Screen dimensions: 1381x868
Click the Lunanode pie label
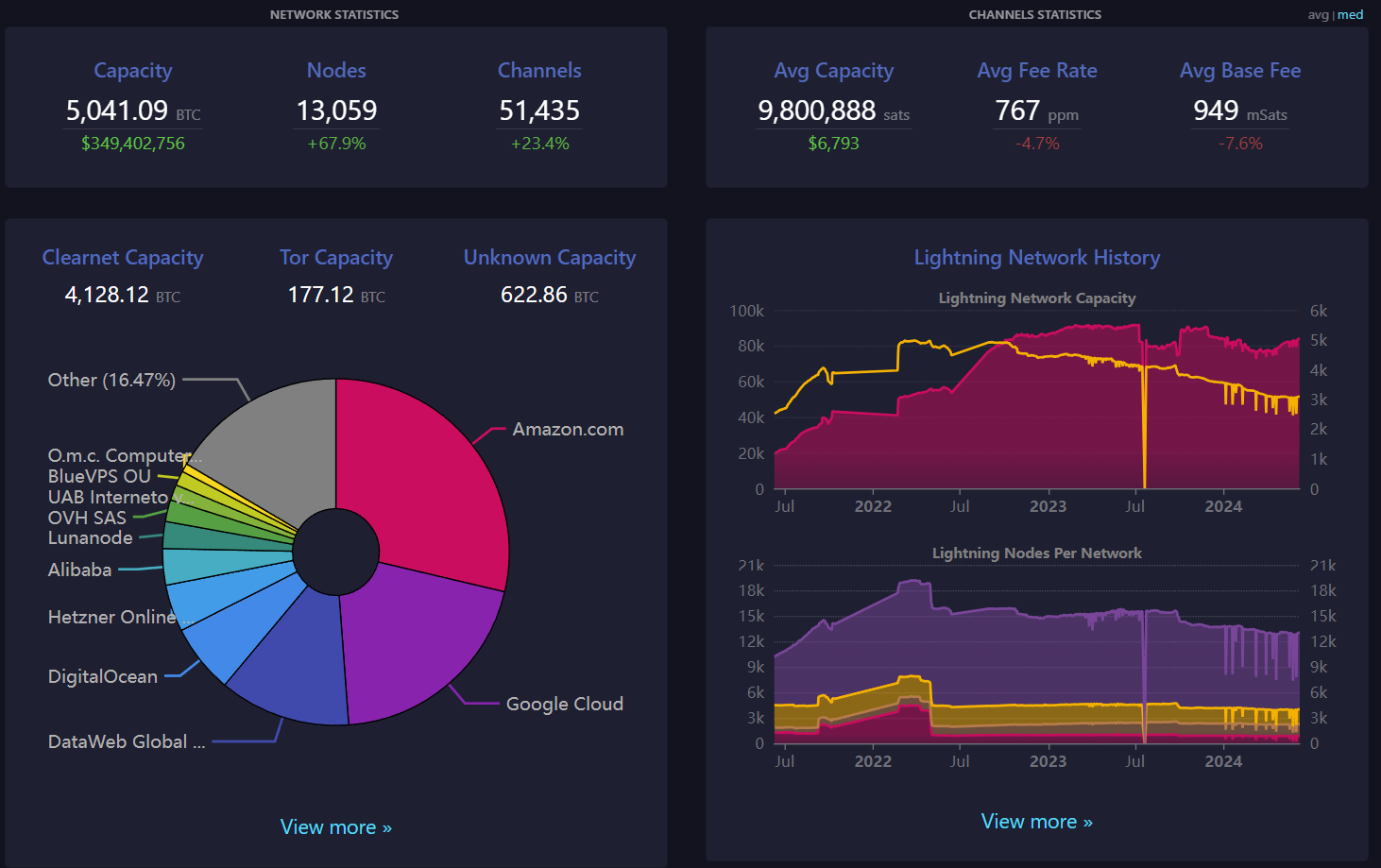(x=91, y=537)
